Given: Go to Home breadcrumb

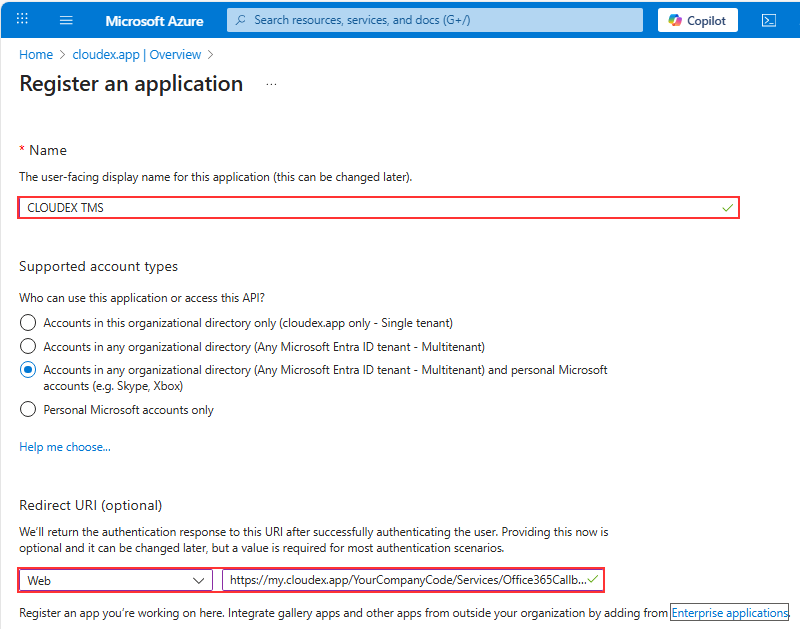Looking at the screenshot, I should coord(36,55).
